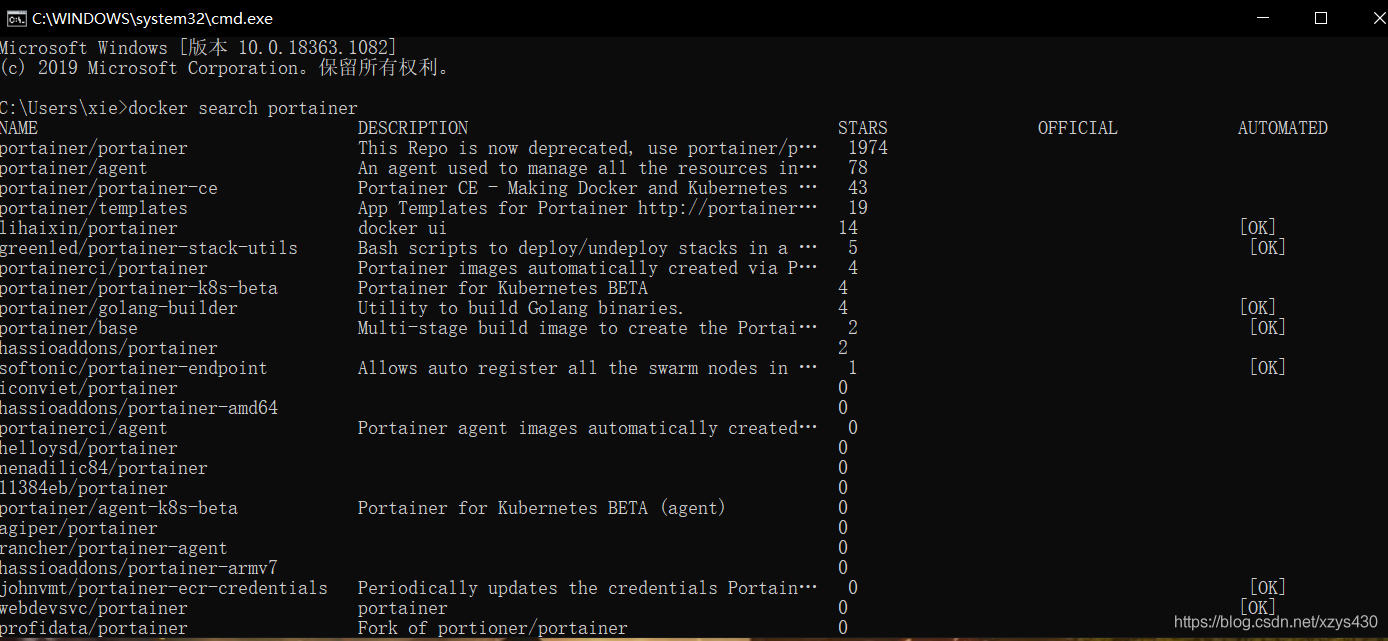Select johnvmt/portainer-ecr-credentials entry
The height and width of the screenshot is (641, 1388).
point(164,588)
